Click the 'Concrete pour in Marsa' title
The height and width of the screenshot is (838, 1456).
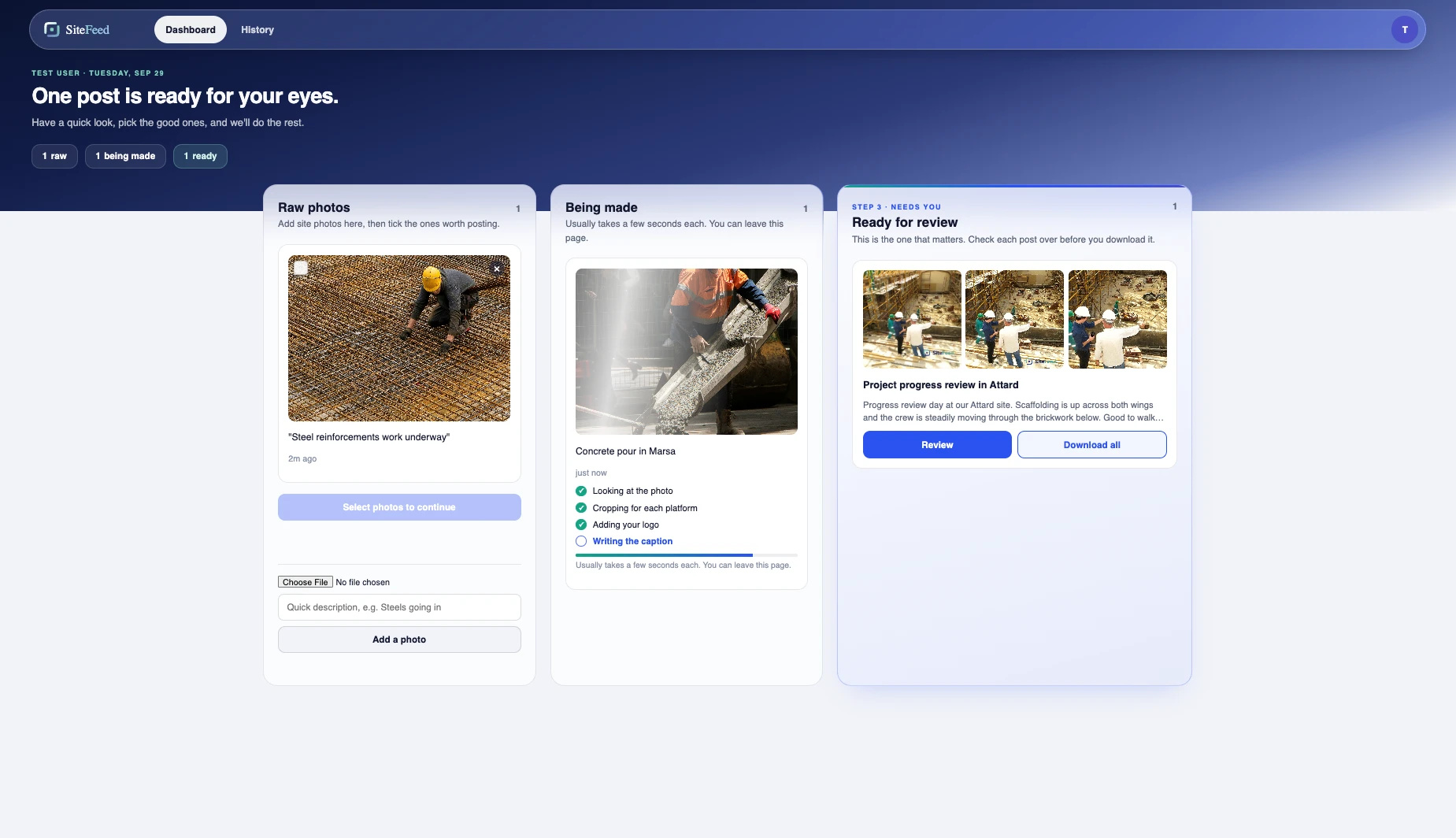625,451
